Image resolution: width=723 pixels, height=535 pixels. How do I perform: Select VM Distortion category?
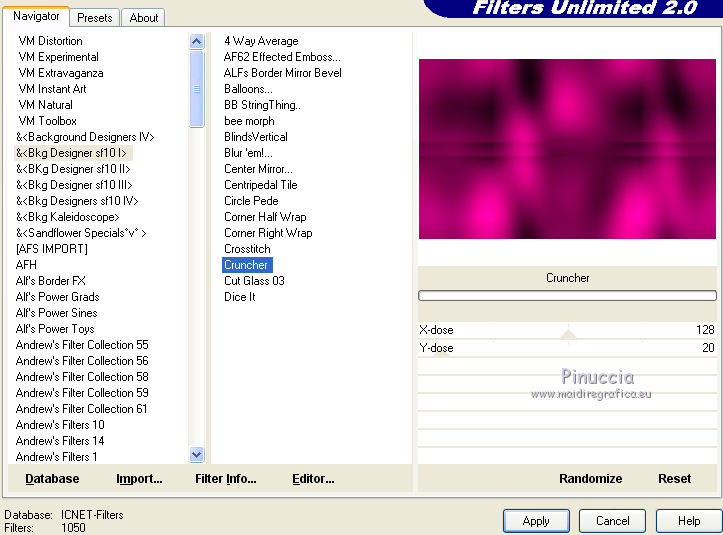coord(50,41)
